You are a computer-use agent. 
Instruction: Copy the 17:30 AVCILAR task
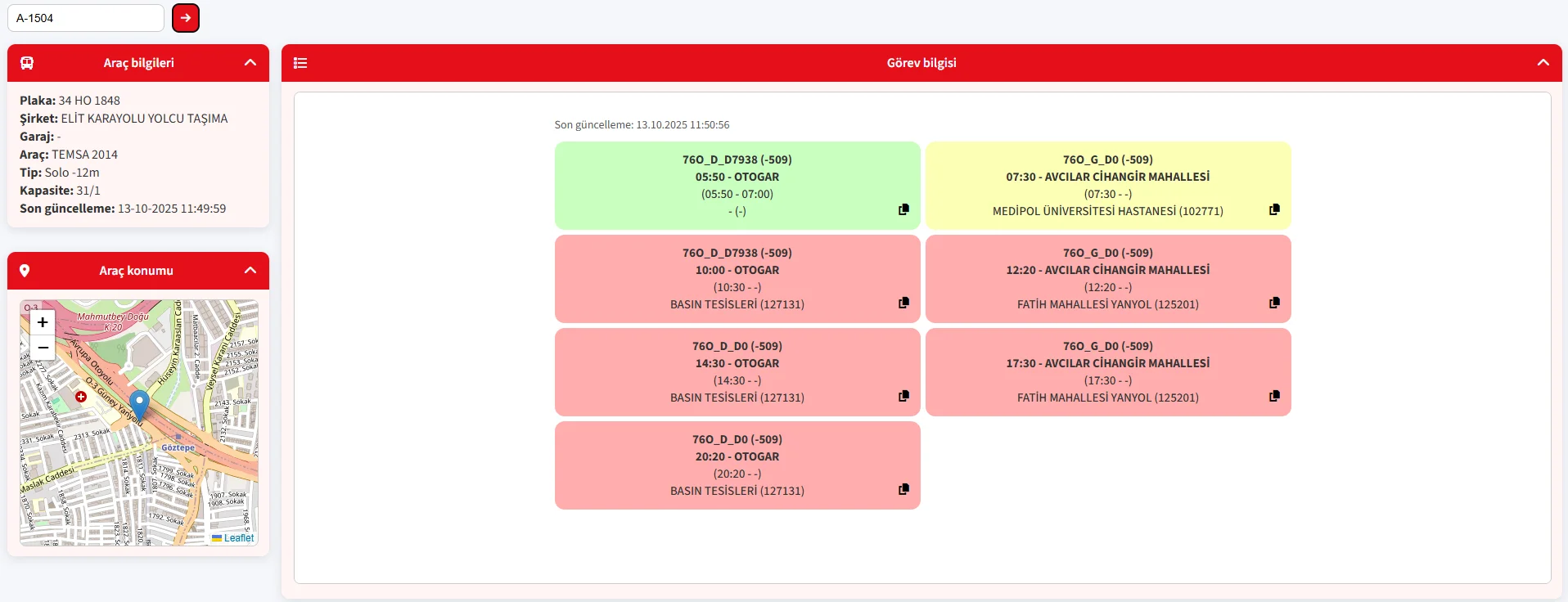click(x=1274, y=396)
